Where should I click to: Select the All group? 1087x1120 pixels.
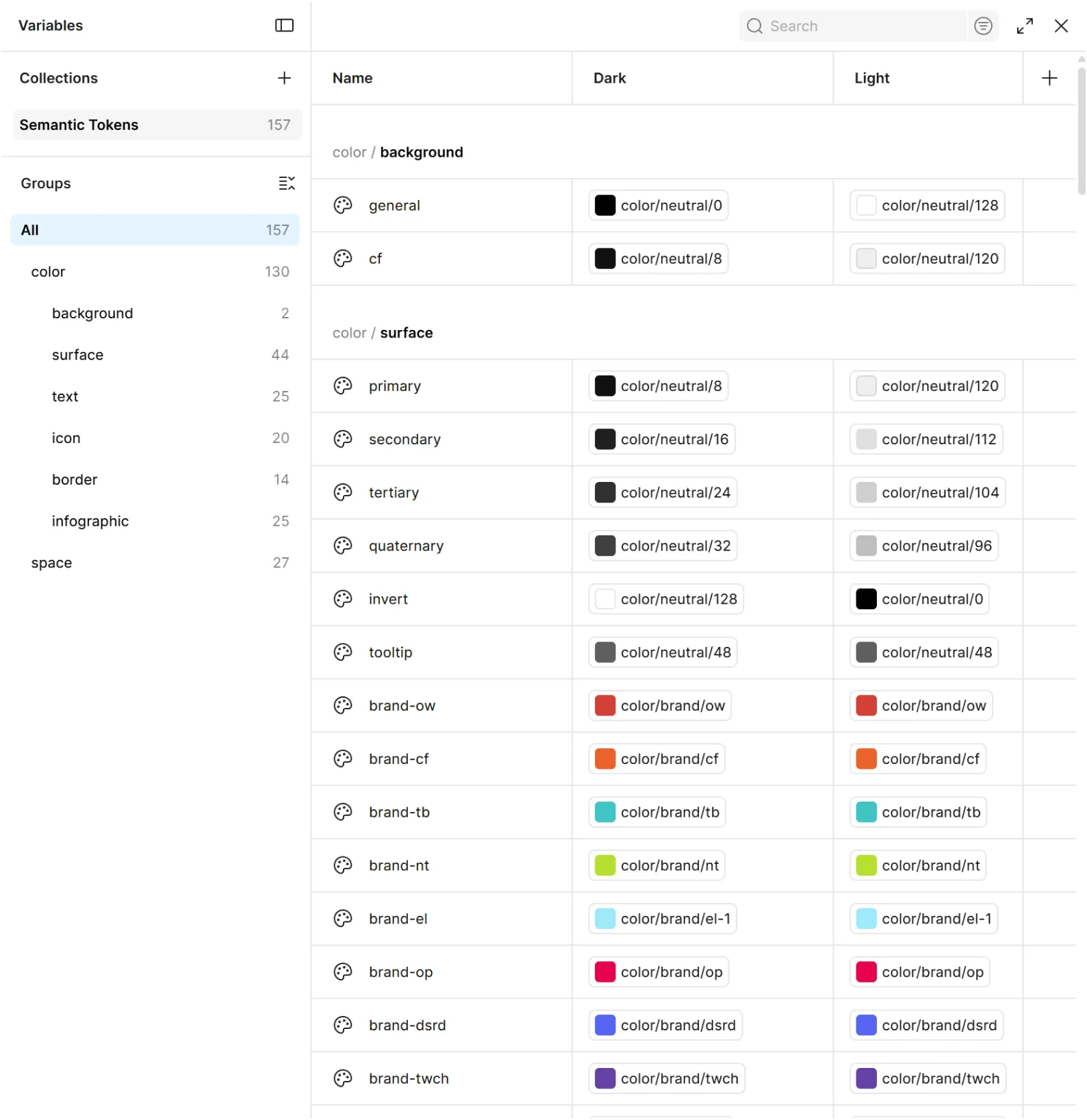(x=155, y=230)
